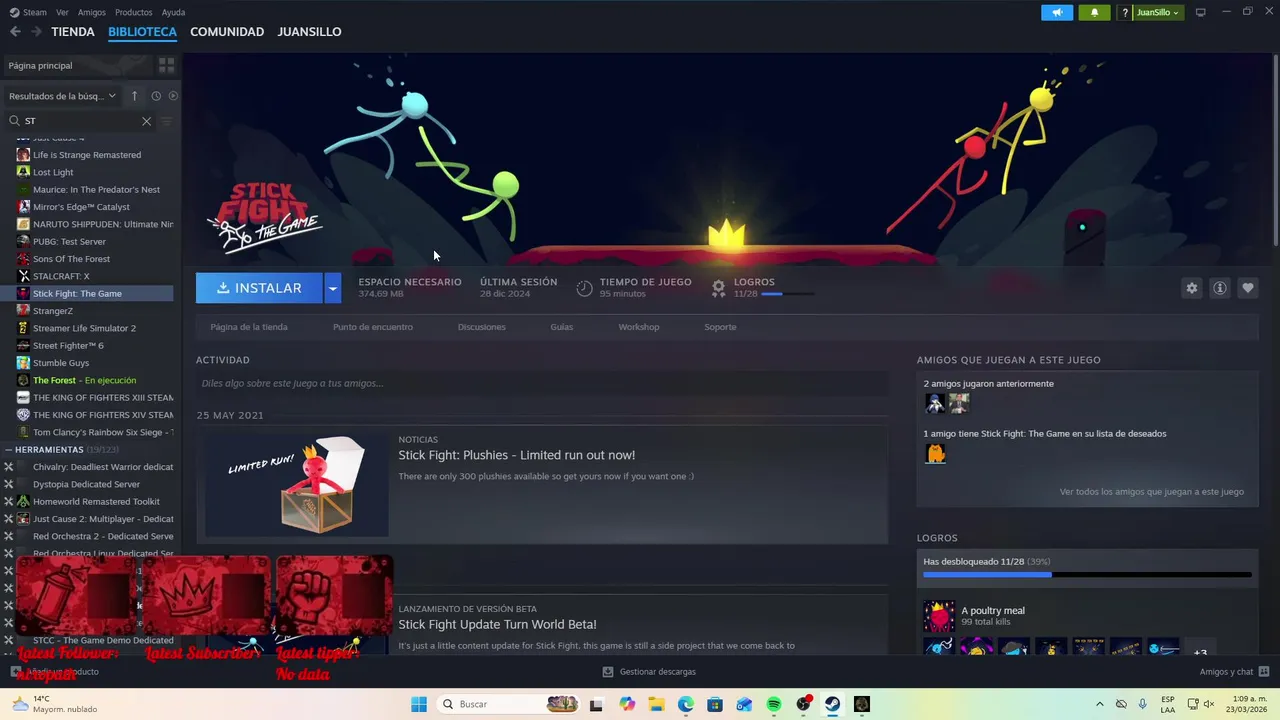Go to the COMUNIDAD tab
The image size is (1280, 720).
pyautogui.click(x=227, y=32)
